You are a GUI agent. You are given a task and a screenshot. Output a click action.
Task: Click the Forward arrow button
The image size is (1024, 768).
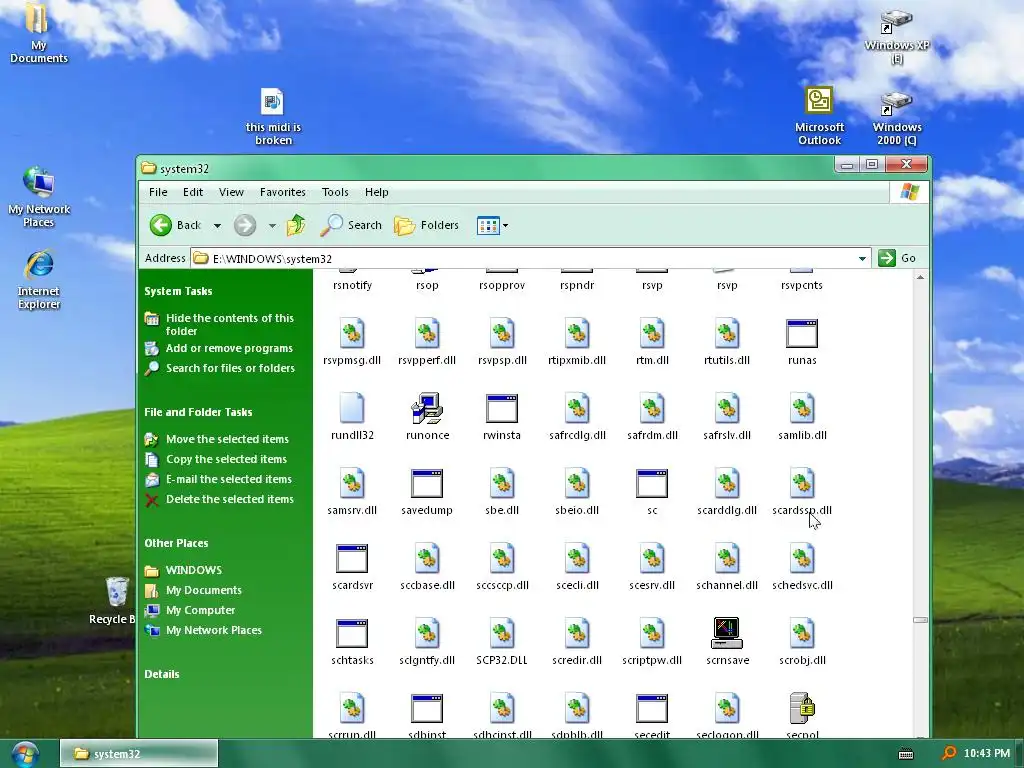(x=245, y=225)
